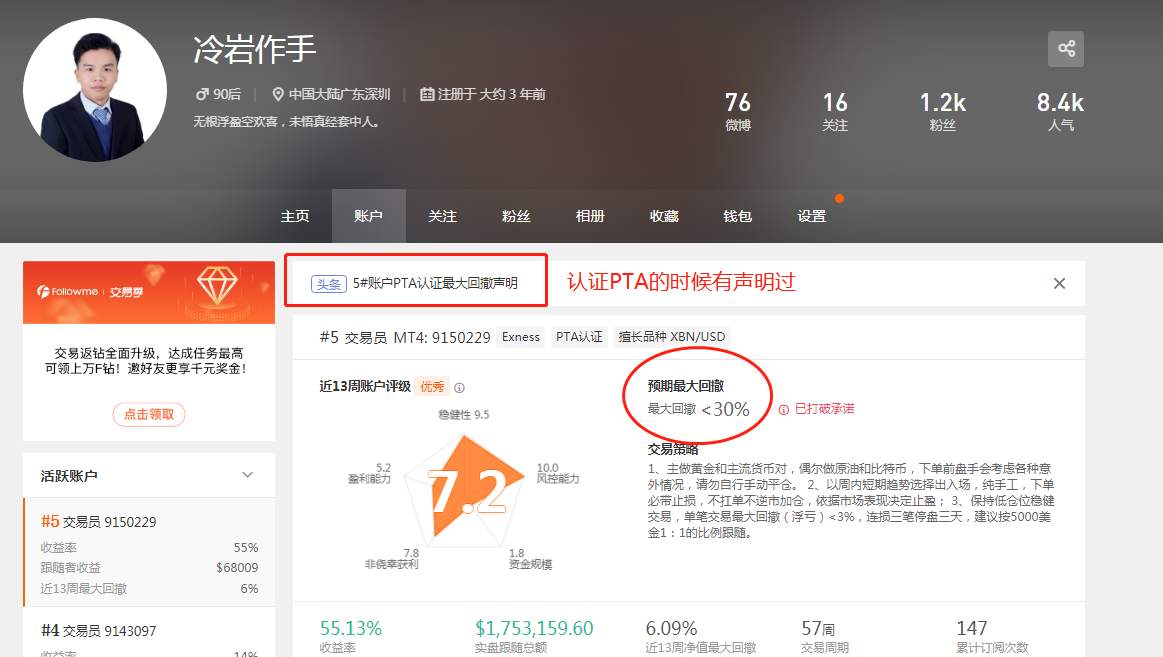View the 8.4k 人气 count
The height and width of the screenshot is (657, 1163).
[1061, 111]
